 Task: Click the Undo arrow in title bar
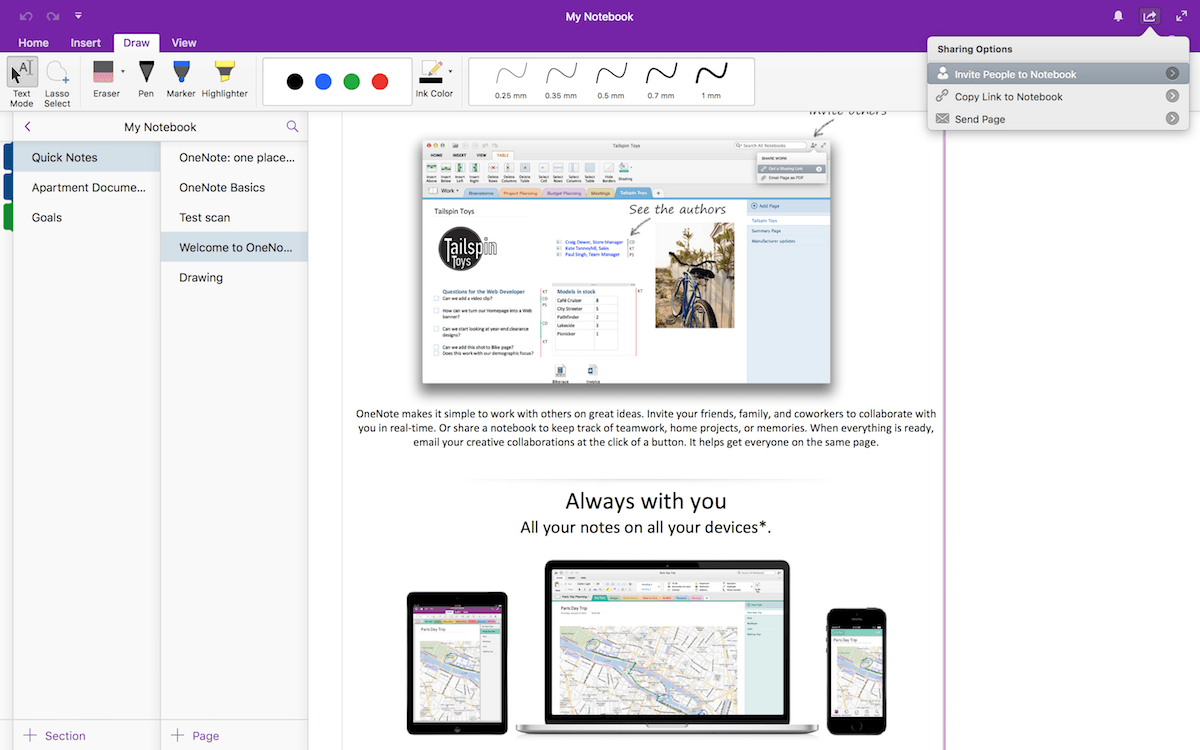(26, 16)
